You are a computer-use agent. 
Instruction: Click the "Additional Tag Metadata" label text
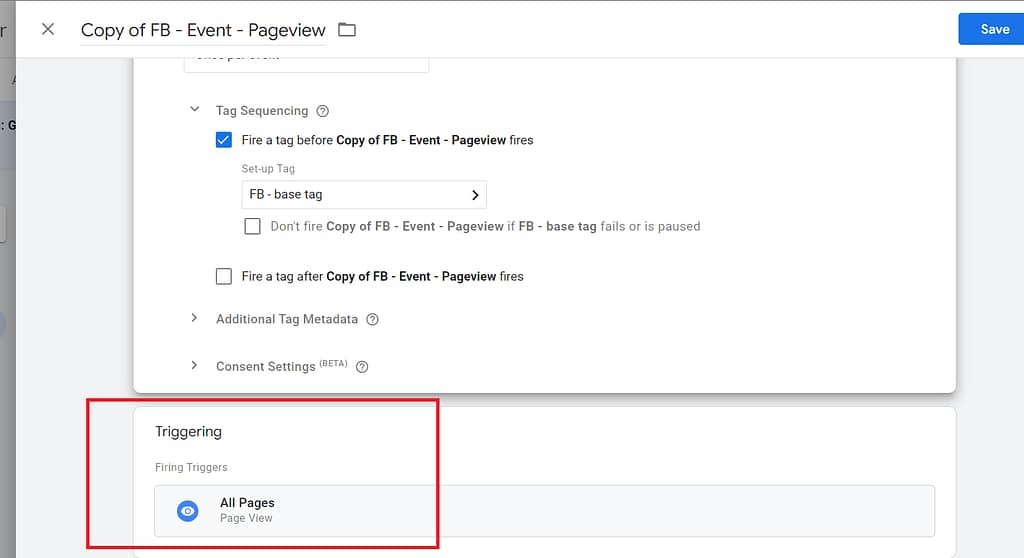(286, 319)
